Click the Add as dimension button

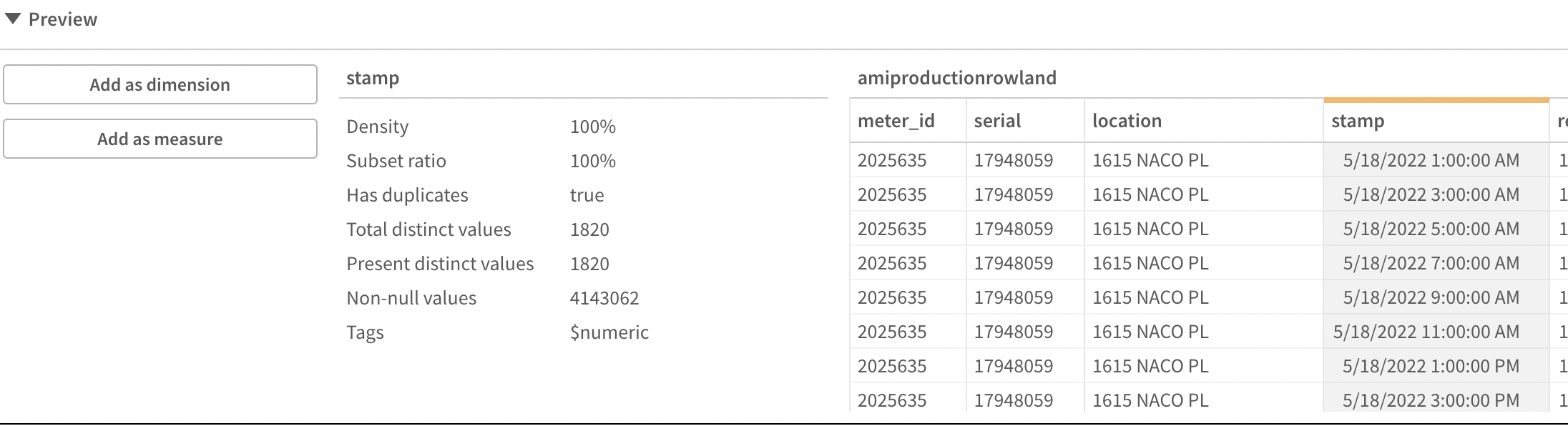pyautogui.click(x=160, y=85)
